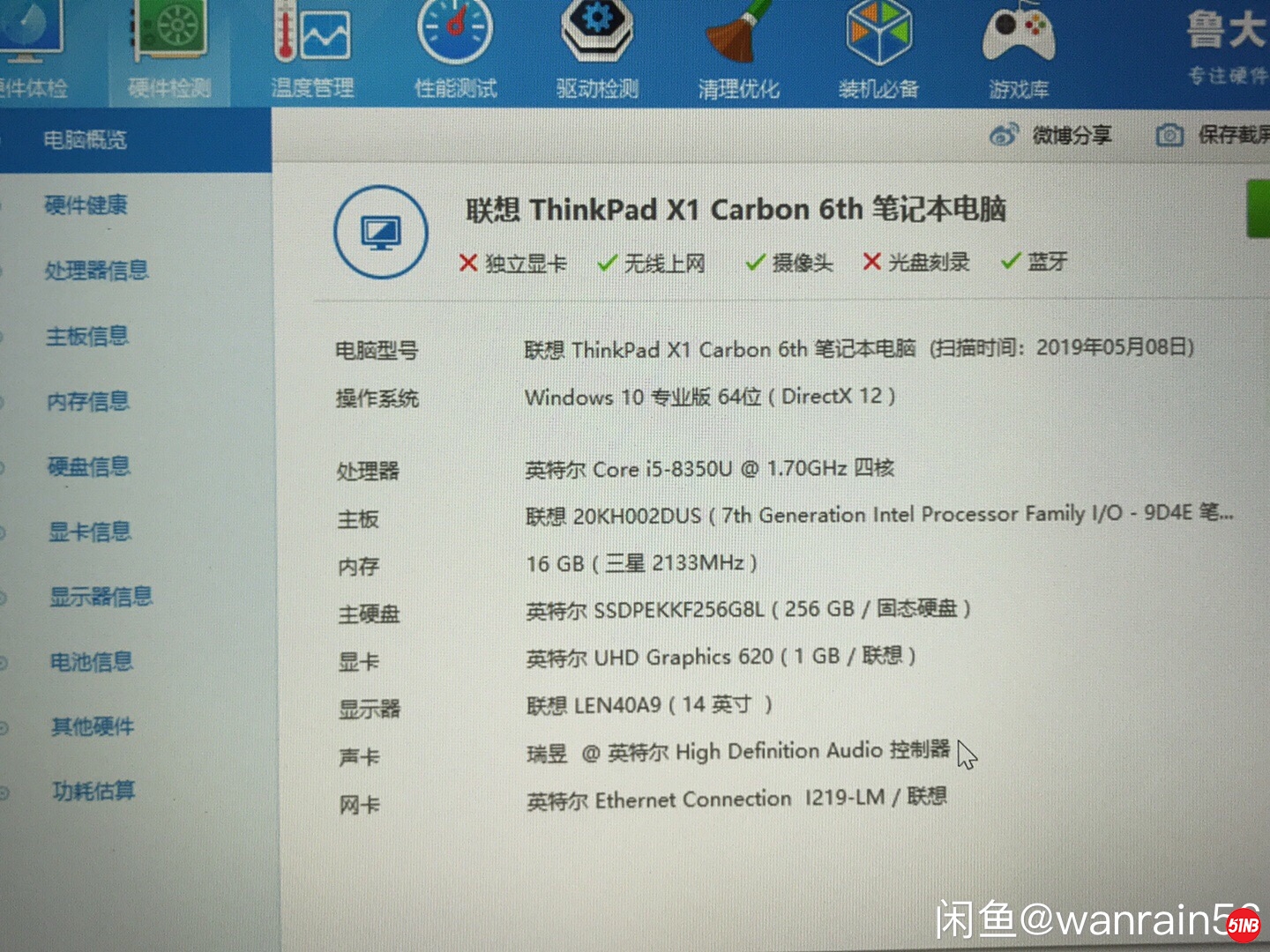1270x952 pixels.
Task: Open 显示器信息 in the sidebar
Action: [x=101, y=597]
